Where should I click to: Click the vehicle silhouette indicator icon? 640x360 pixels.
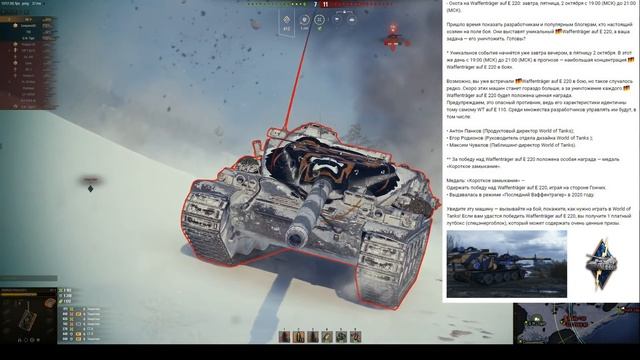[352, 19]
